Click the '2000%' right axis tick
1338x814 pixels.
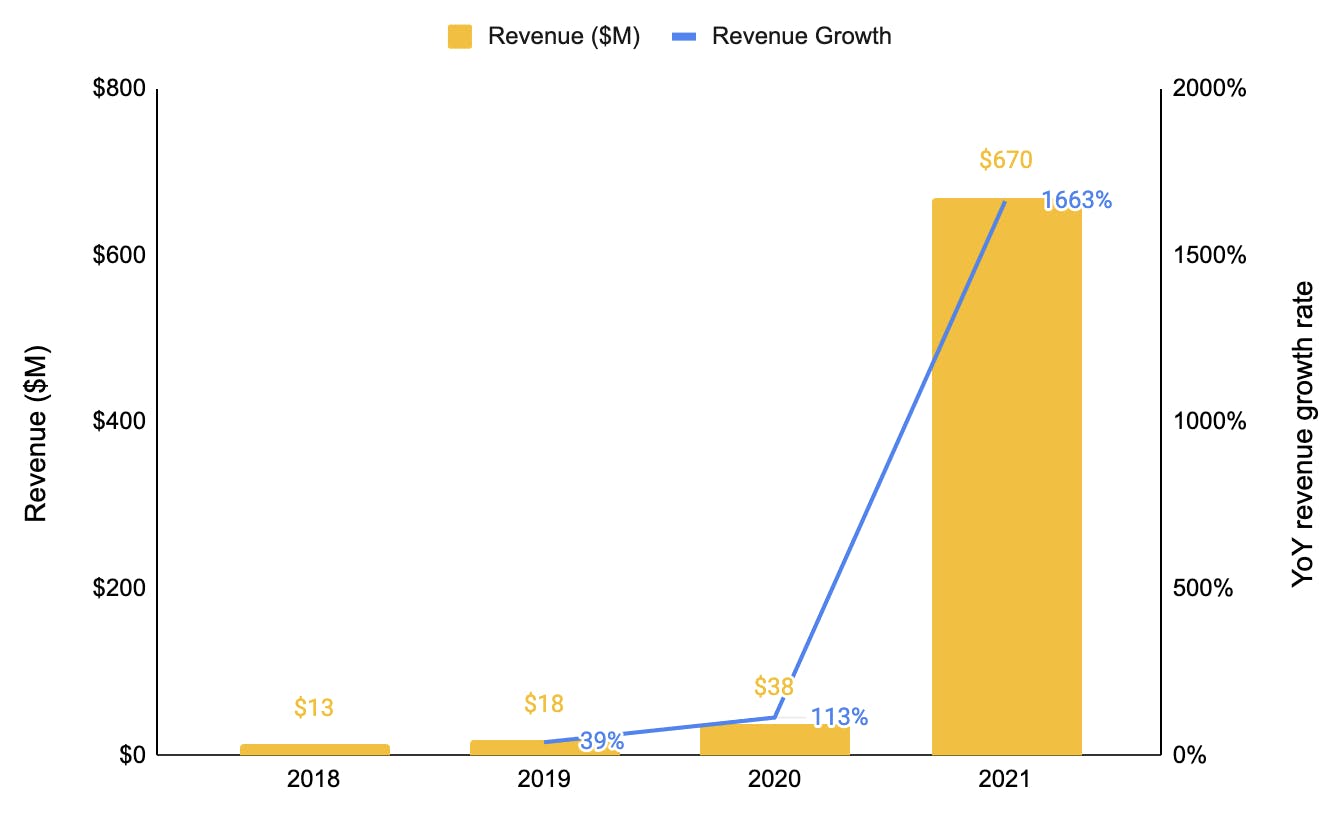click(x=1211, y=89)
